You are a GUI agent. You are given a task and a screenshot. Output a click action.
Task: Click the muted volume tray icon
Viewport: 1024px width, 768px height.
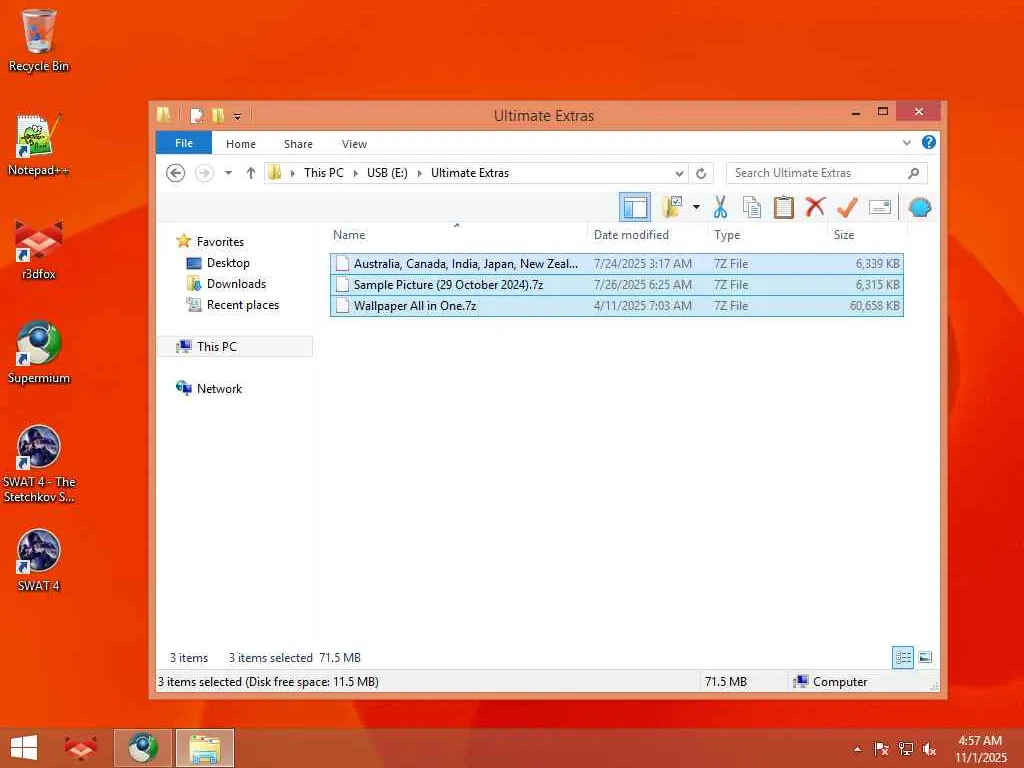point(929,749)
